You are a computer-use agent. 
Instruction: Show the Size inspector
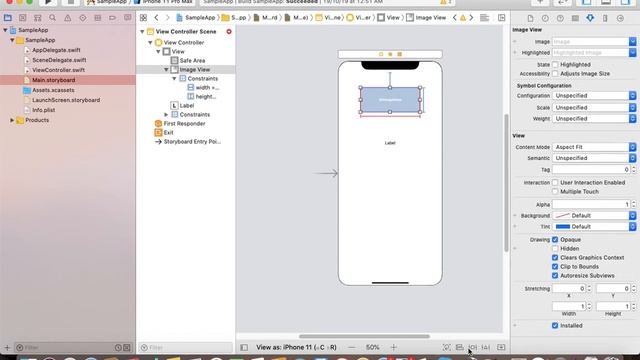coord(605,18)
